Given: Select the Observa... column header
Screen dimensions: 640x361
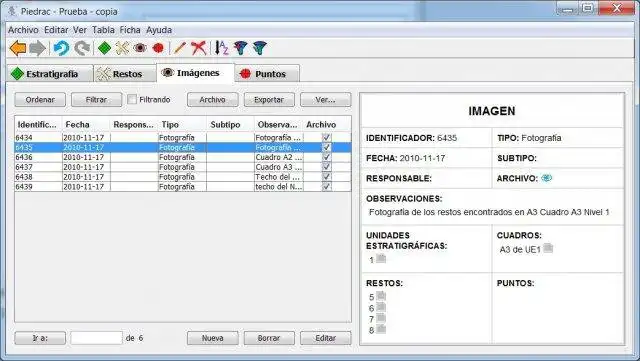Looking at the screenshot, I should (278, 125).
